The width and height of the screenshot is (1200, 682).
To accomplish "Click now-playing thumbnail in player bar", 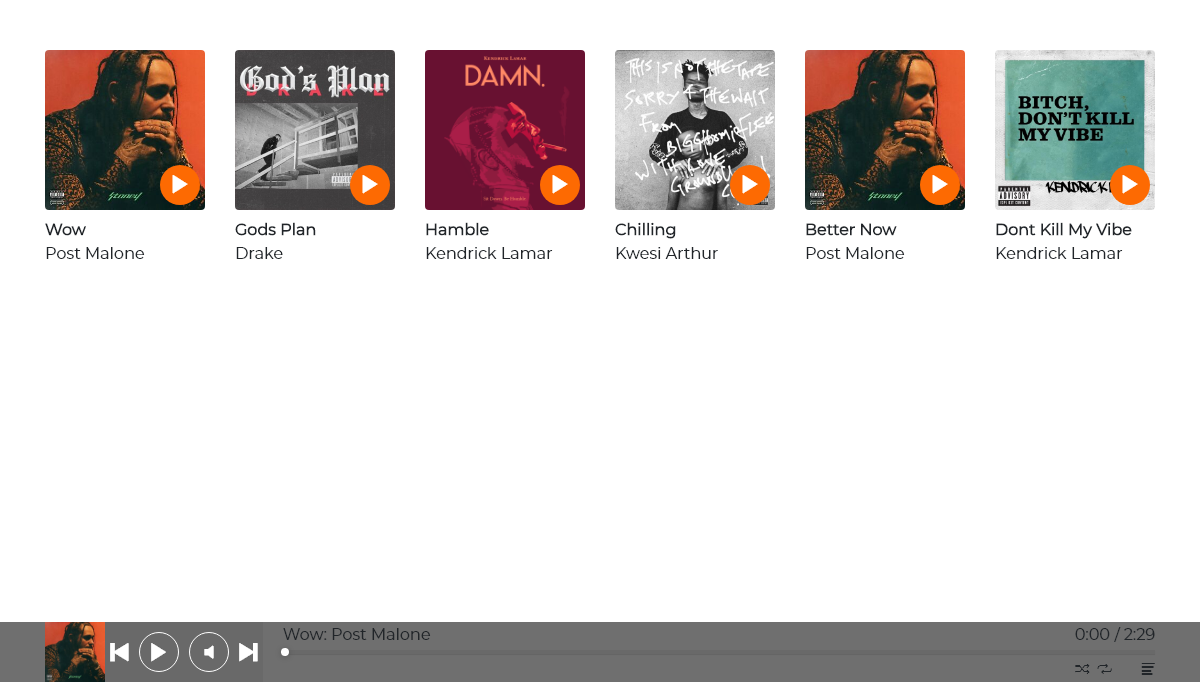I will coord(75,652).
